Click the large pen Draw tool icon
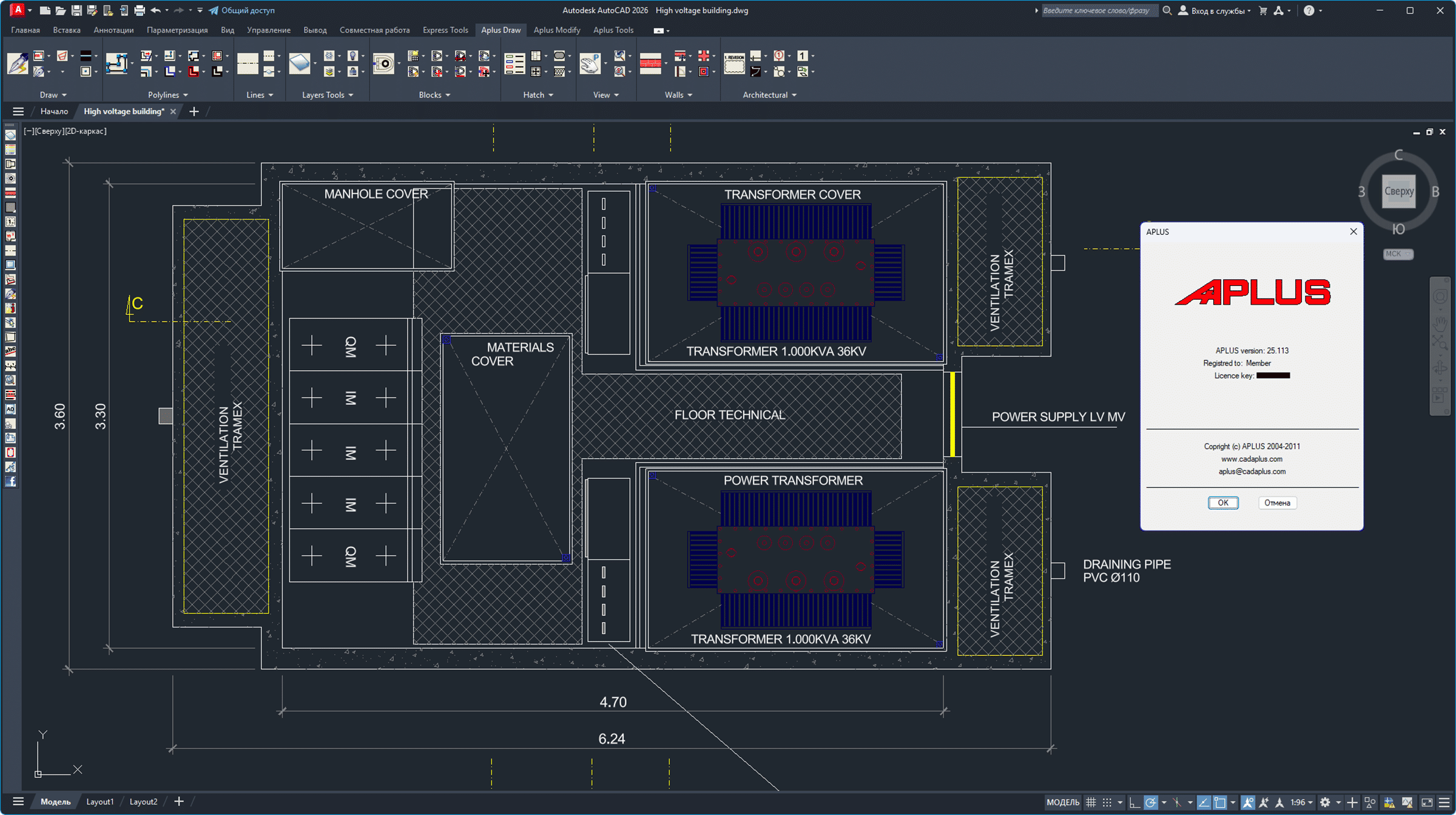 click(x=18, y=63)
